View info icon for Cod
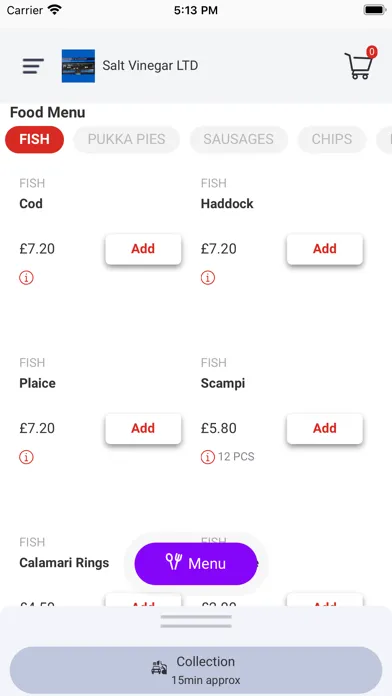392x696 pixels. tap(26, 278)
